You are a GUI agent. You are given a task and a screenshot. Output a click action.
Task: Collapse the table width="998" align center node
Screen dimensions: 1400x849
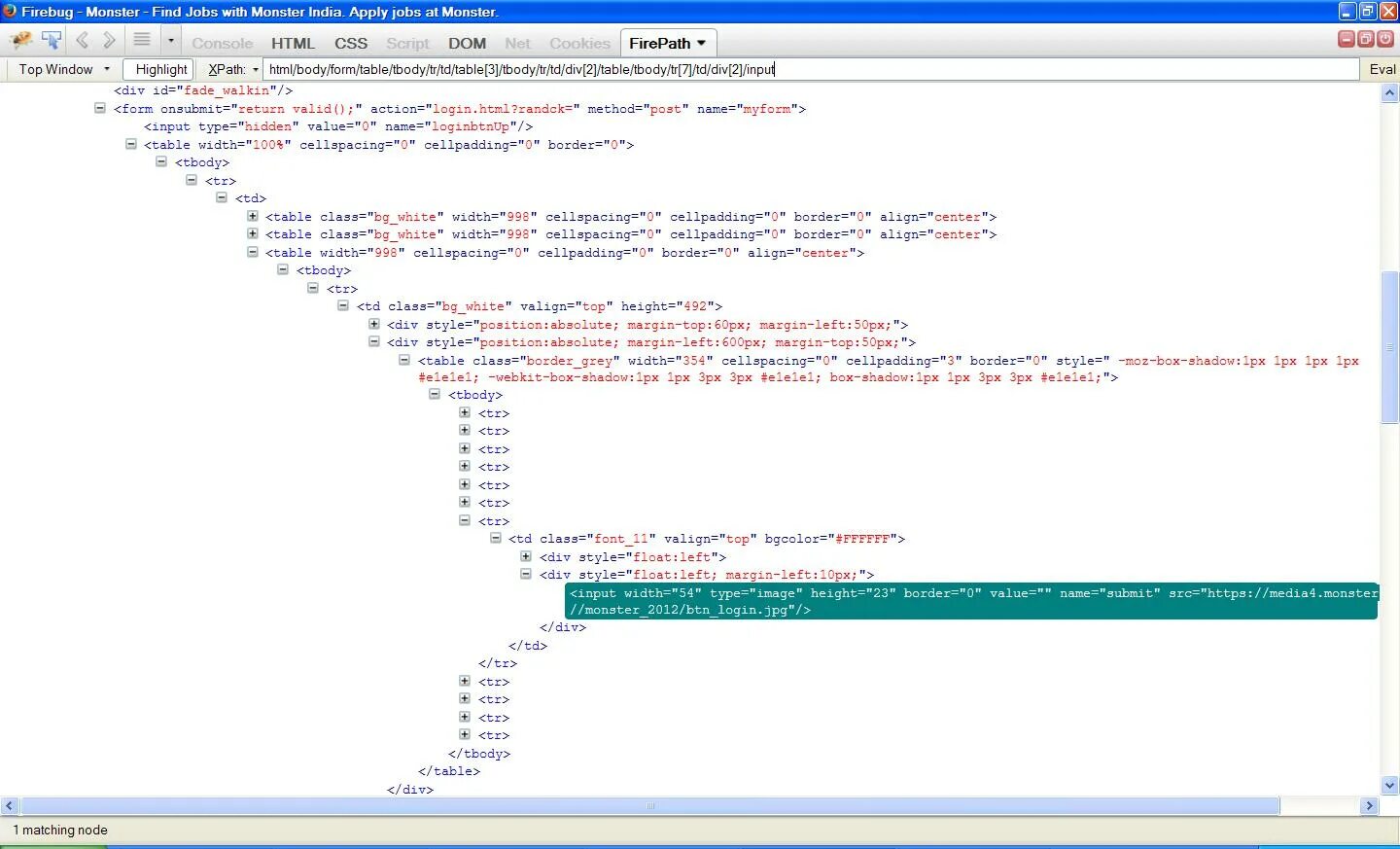coord(252,252)
